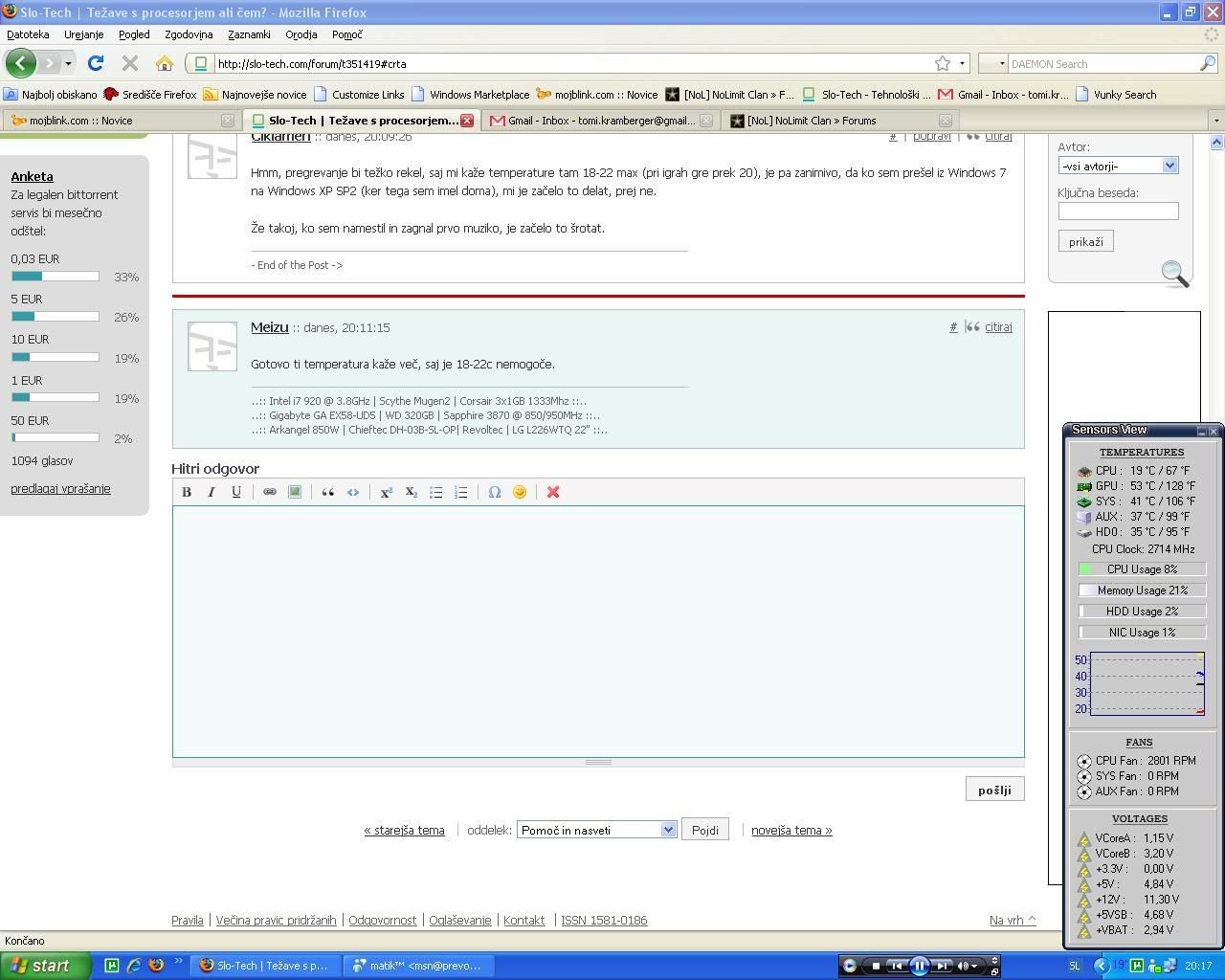Screen dimensions: 1225x980
Task: Click citiraj on Meizu's post
Action: point(998,327)
